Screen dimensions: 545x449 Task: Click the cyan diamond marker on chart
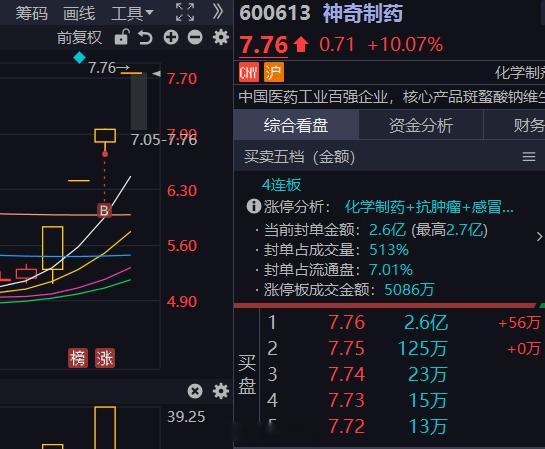coord(80,58)
